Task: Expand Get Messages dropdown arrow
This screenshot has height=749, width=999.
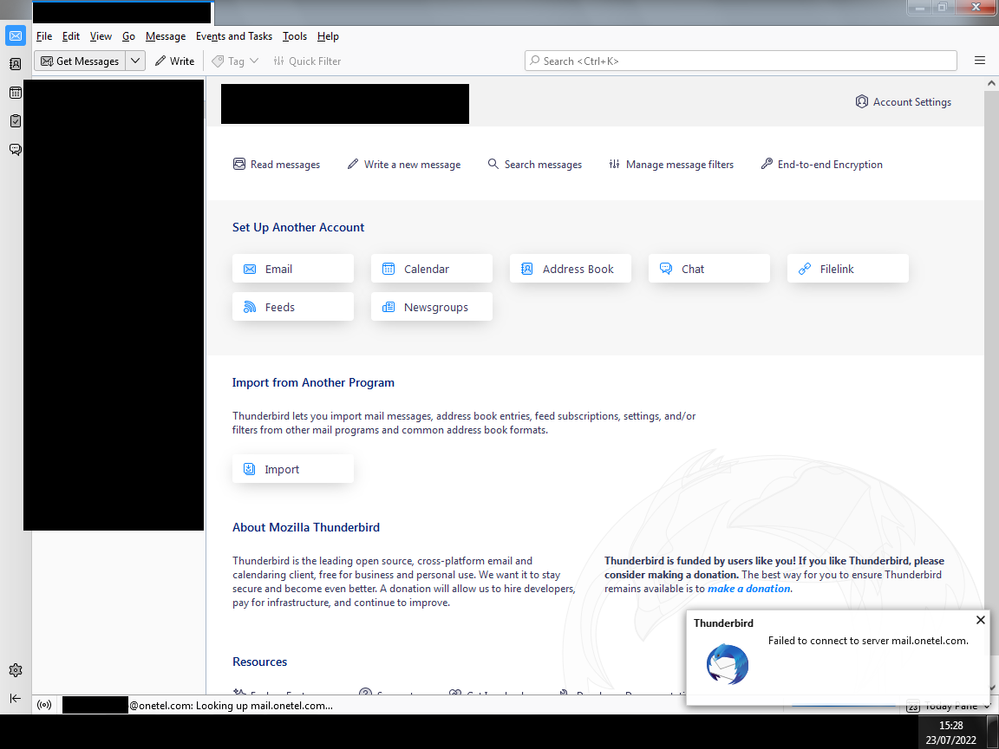Action: click(136, 61)
